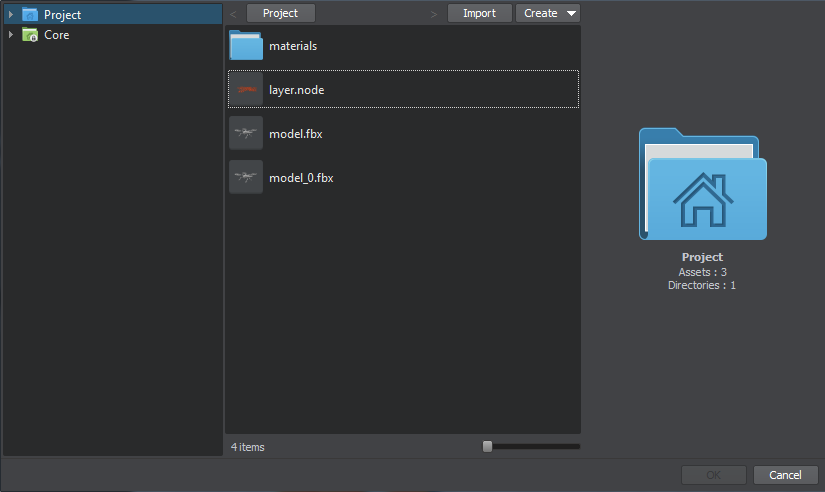Select the Core item in tree
This screenshot has width=825, height=492.
(x=57, y=35)
